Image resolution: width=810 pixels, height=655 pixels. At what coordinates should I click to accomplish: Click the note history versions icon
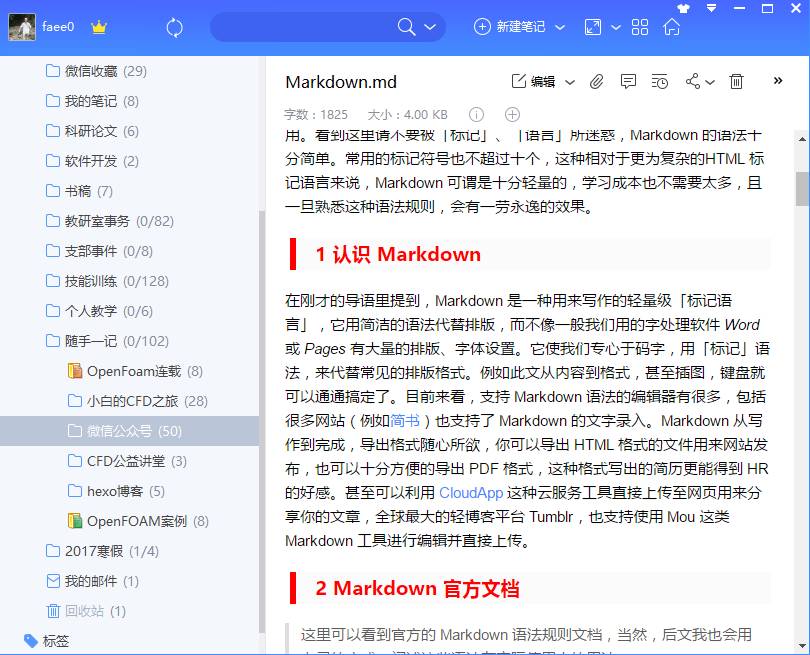(x=659, y=82)
